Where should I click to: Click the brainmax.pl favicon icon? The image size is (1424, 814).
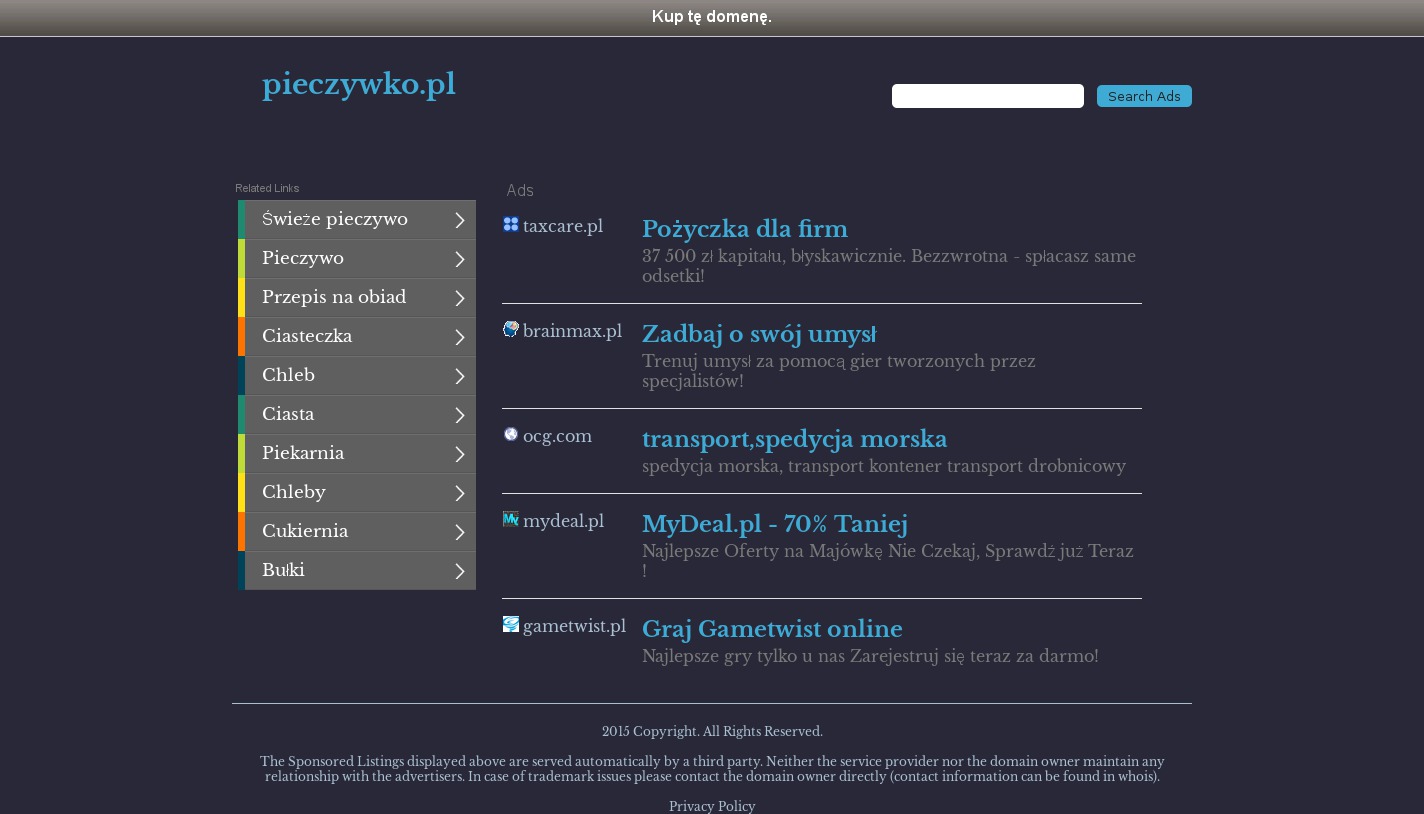tap(511, 330)
